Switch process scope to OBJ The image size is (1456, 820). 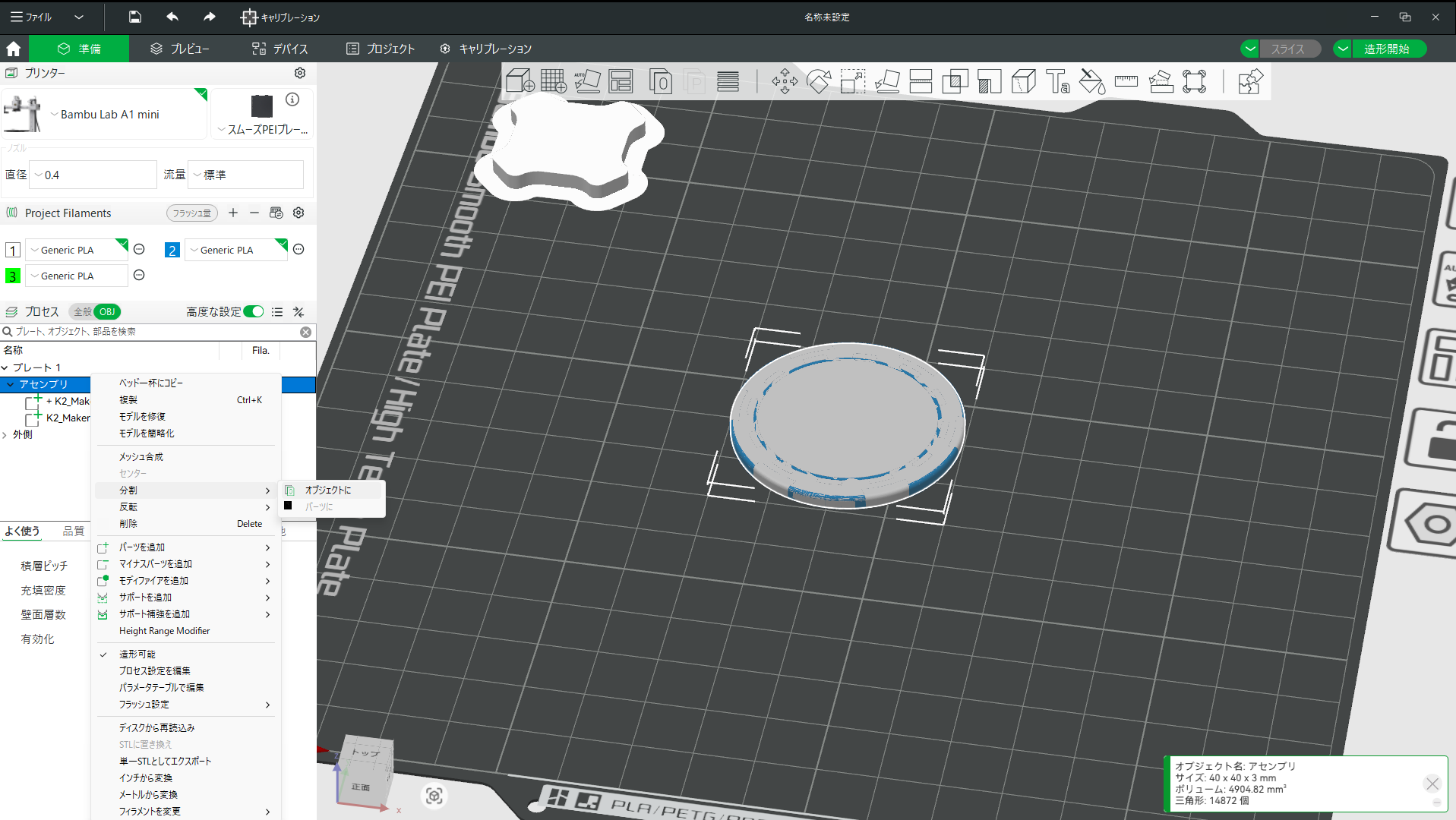point(108,311)
